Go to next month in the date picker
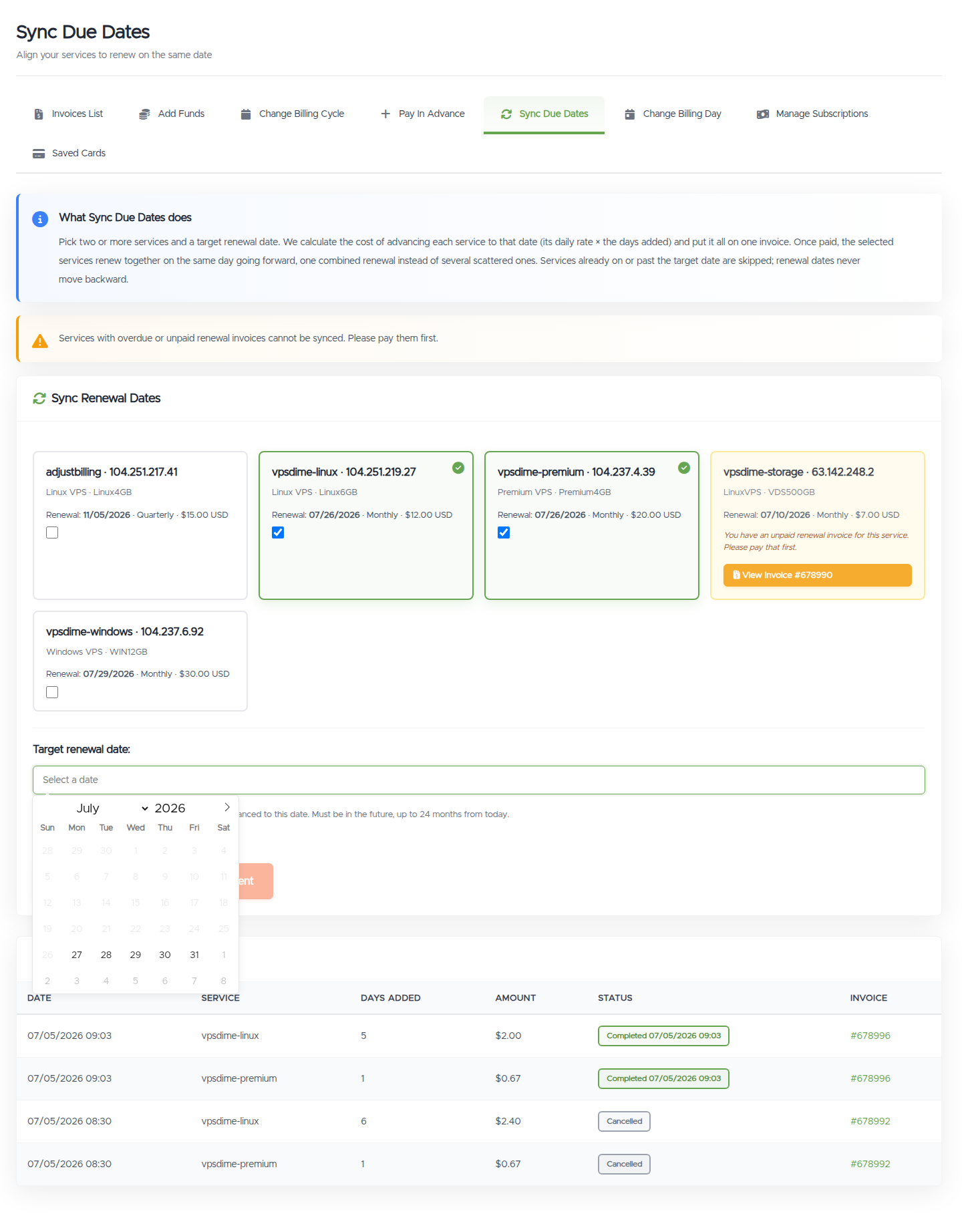Image resolution: width=962 pixels, height=1232 pixels. pos(227,807)
